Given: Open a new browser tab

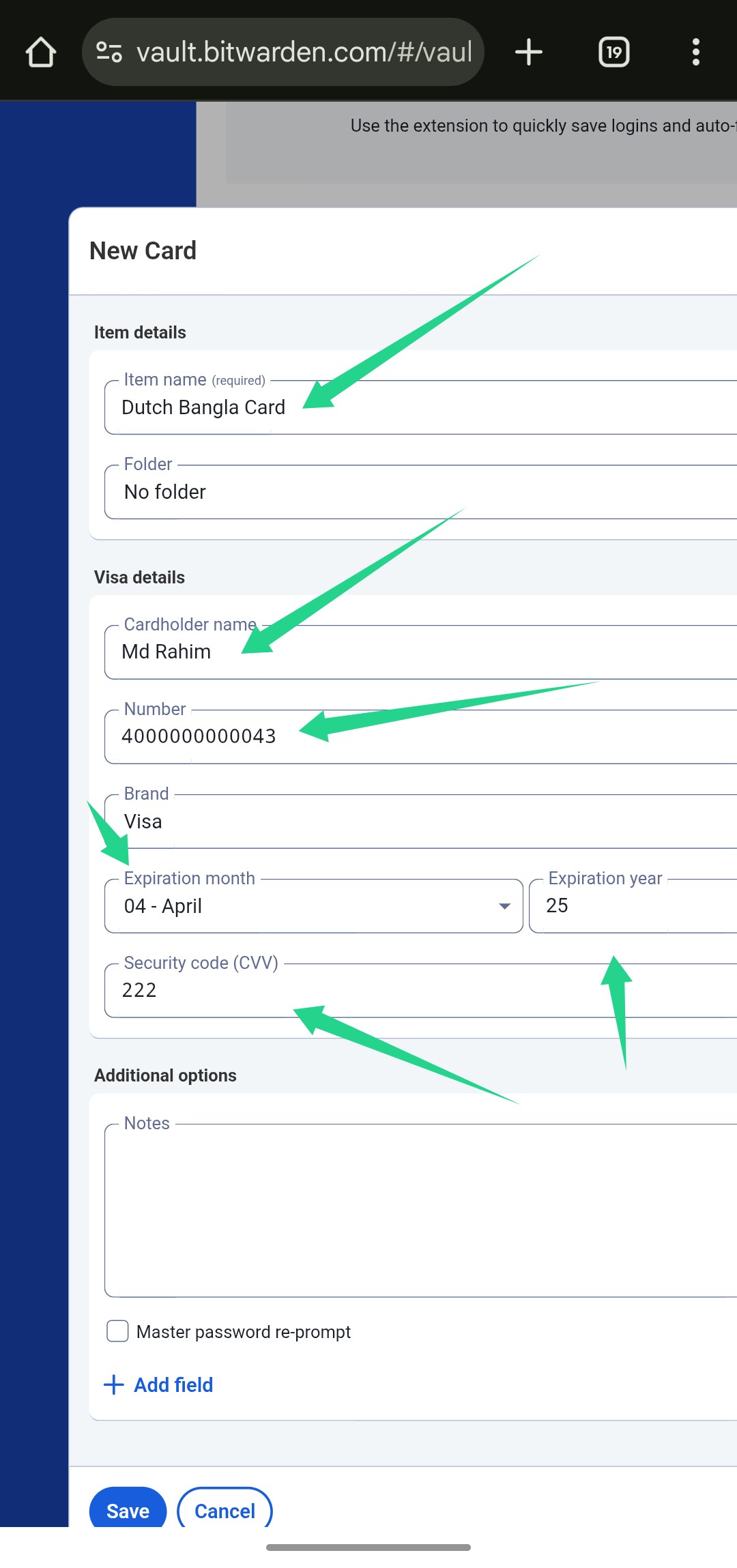Looking at the screenshot, I should pyautogui.click(x=528, y=52).
